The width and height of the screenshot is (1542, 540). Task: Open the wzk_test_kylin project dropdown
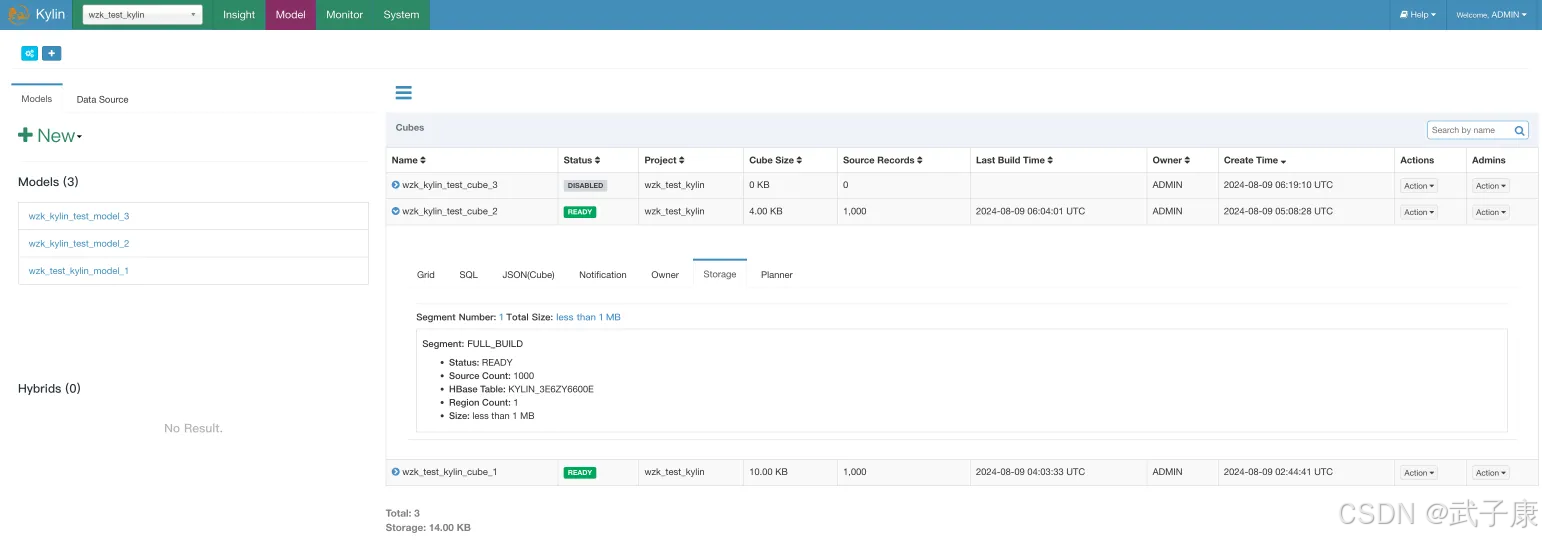point(142,15)
